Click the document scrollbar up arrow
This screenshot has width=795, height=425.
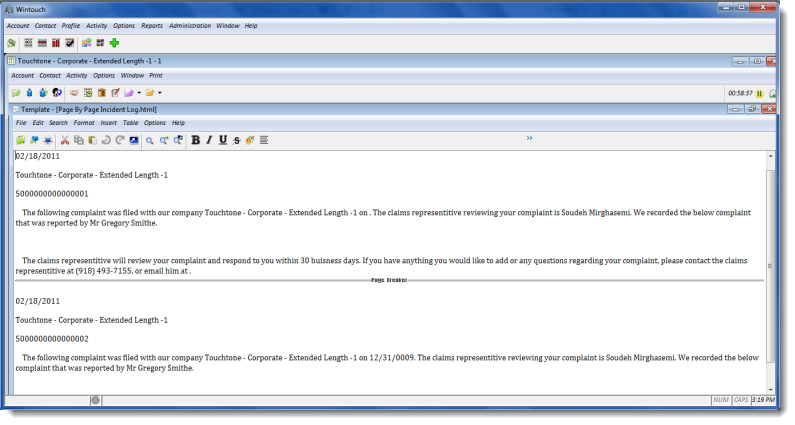(771, 156)
